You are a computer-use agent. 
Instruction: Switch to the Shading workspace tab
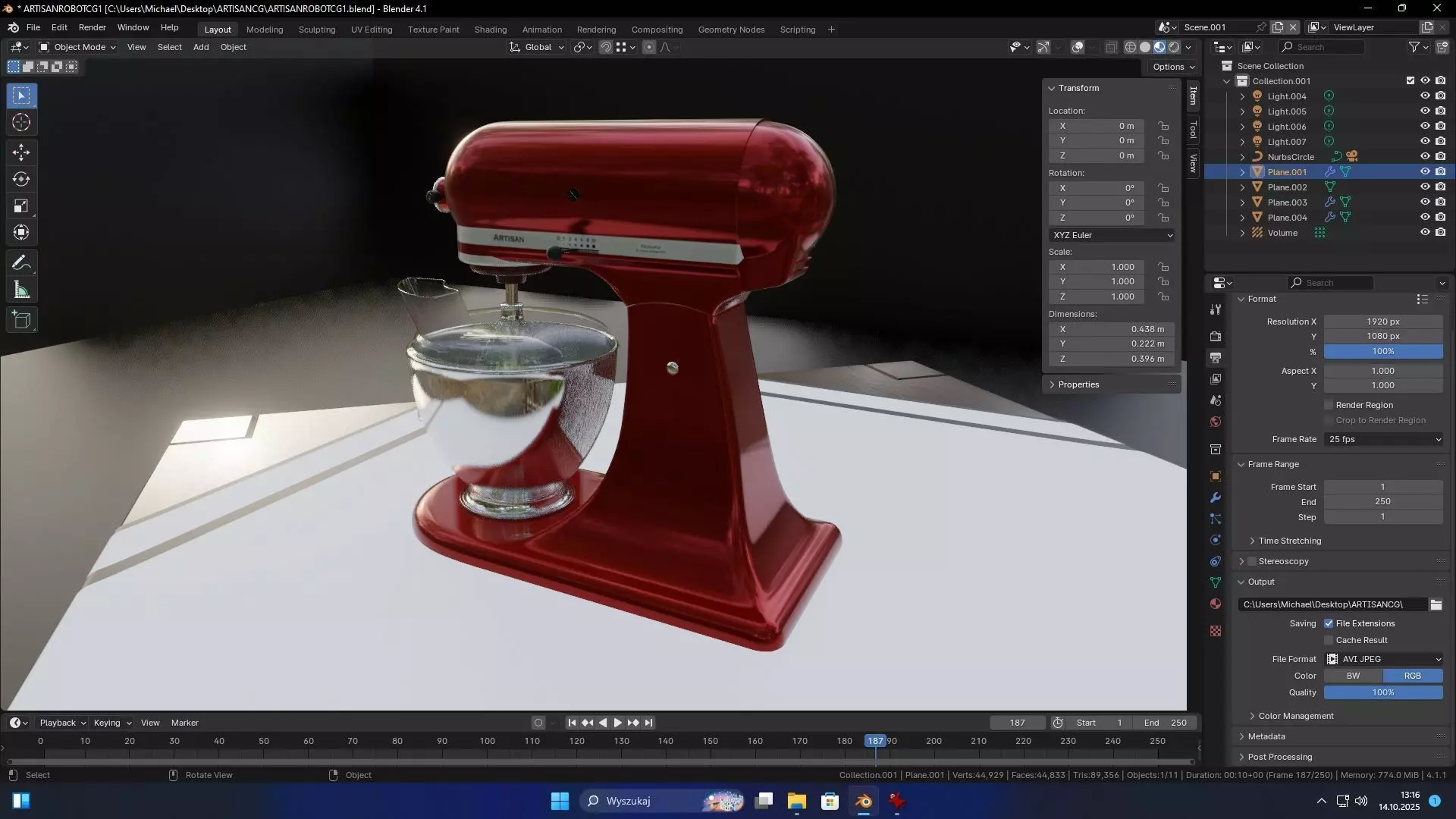pyautogui.click(x=491, y=30)
